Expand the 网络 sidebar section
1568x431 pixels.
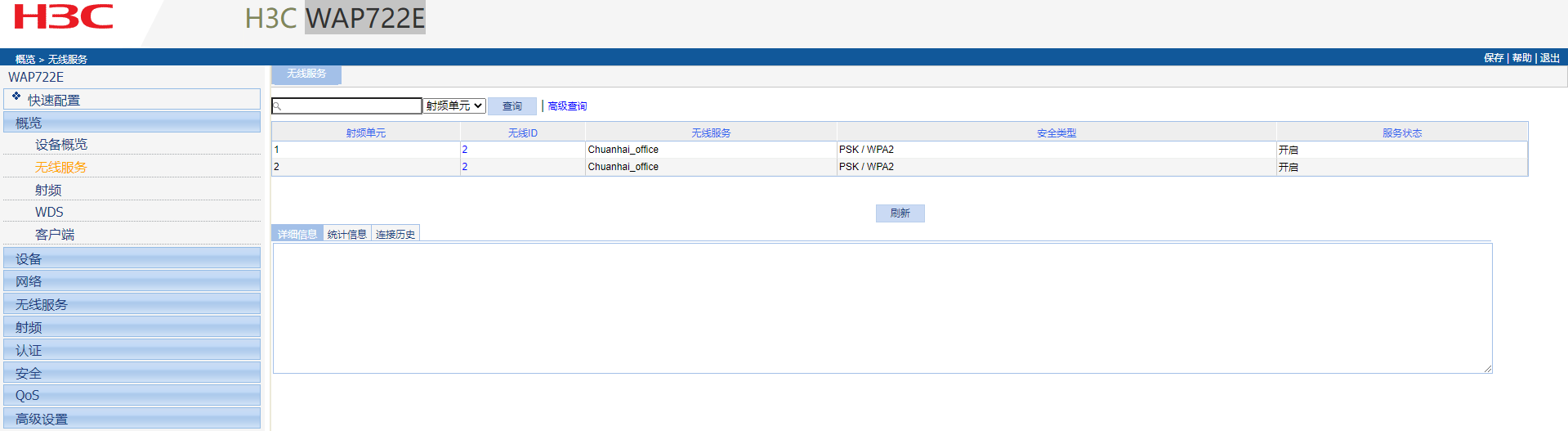point(132,281)
